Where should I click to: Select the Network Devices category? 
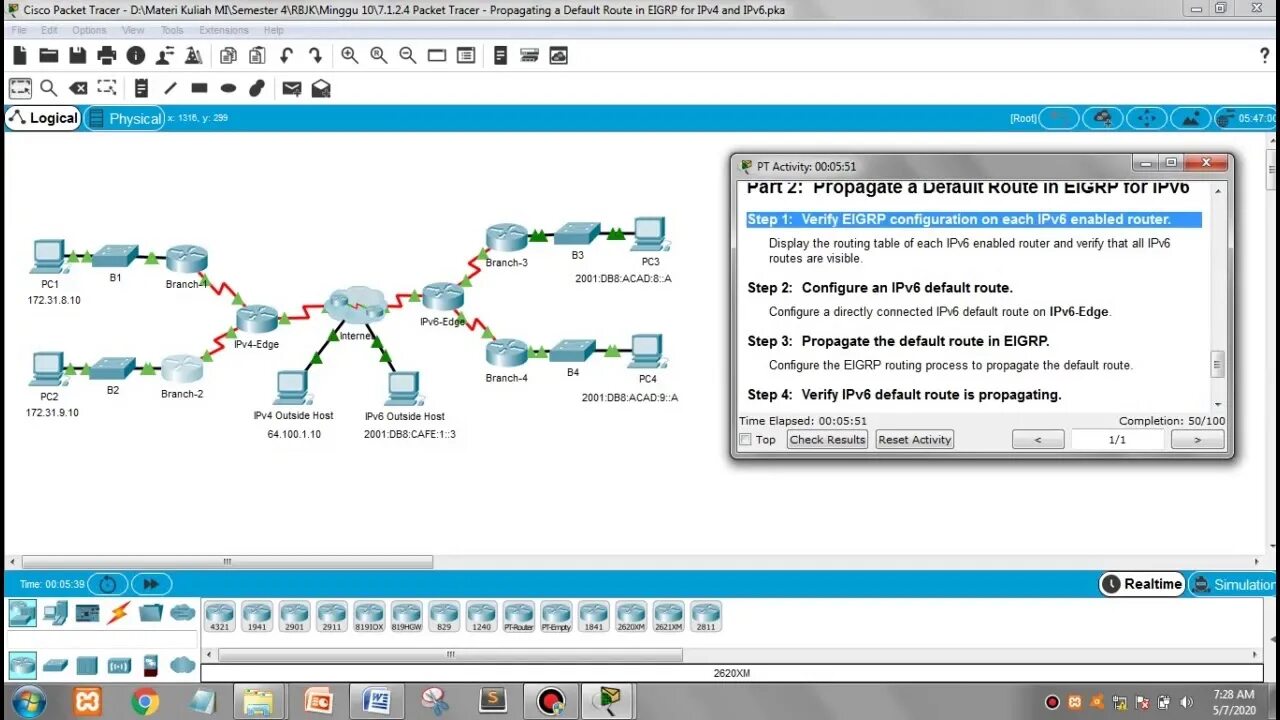click(x=22, y=613)
